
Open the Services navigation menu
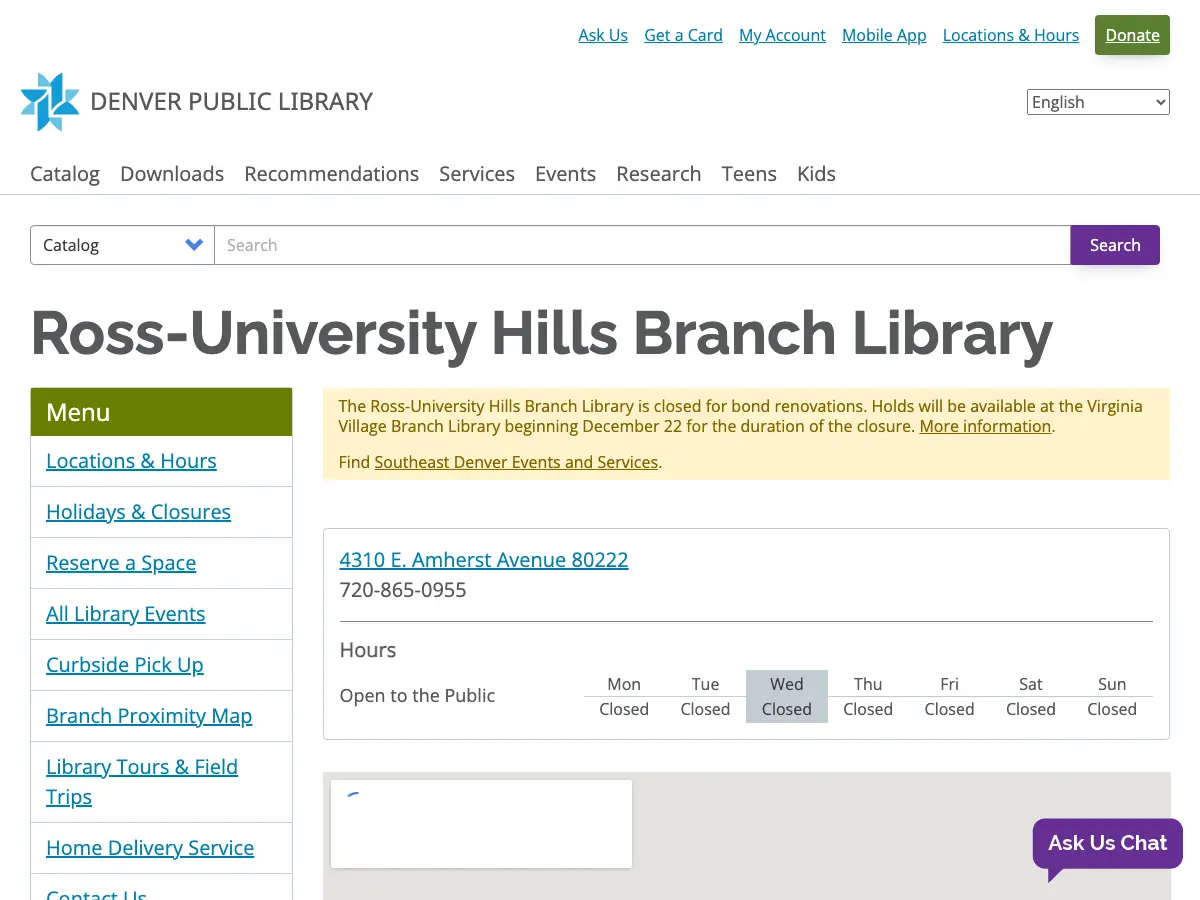[477, 174]
